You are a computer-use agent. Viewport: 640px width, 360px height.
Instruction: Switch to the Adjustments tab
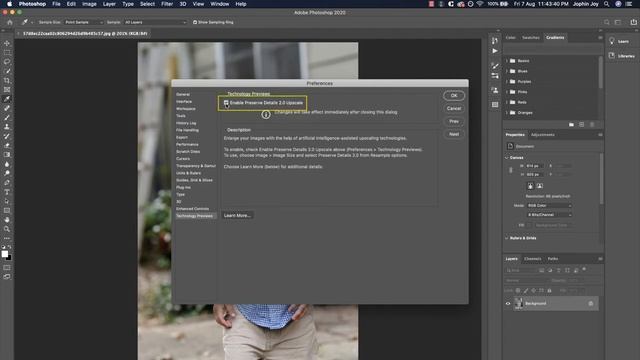[x=542, y=135]
